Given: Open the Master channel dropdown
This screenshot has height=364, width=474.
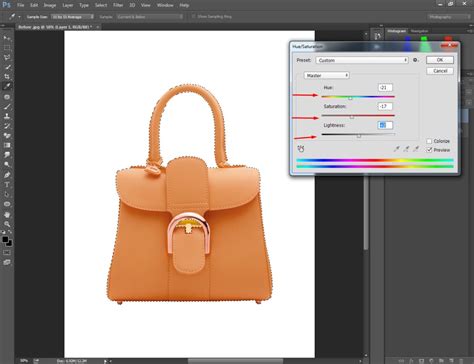Looking at the screenshot, I should [x=326, y=76].
